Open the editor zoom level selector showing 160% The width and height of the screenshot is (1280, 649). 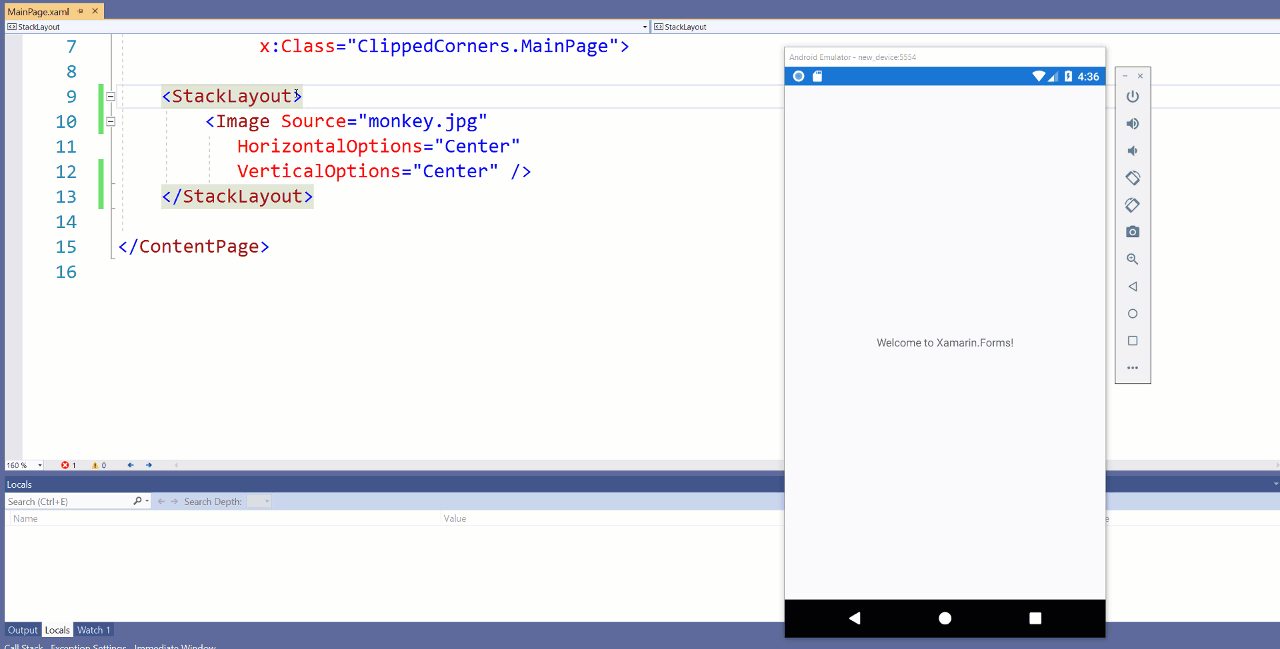tap(20, 464)
